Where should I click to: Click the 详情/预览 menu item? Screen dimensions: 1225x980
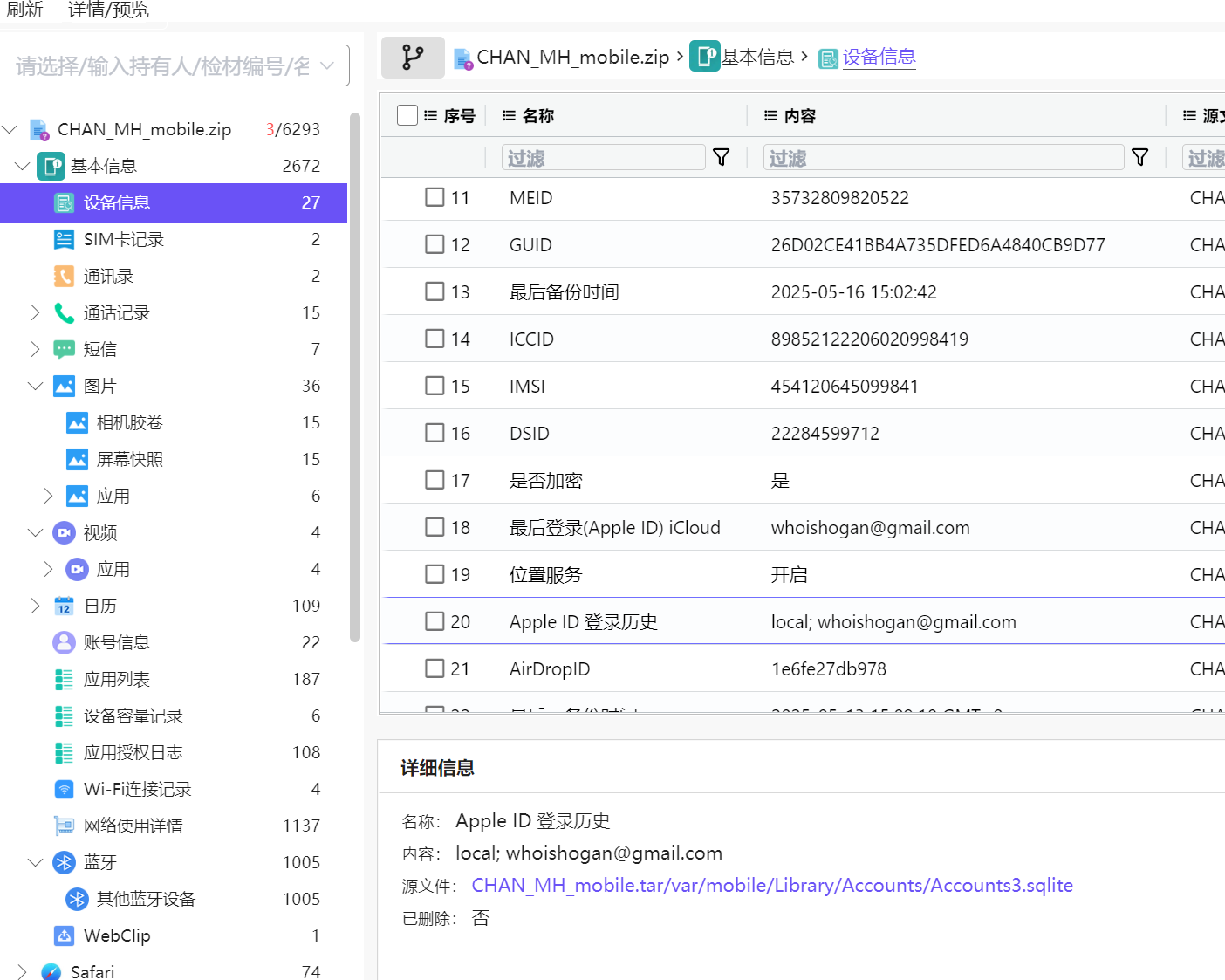109,10
